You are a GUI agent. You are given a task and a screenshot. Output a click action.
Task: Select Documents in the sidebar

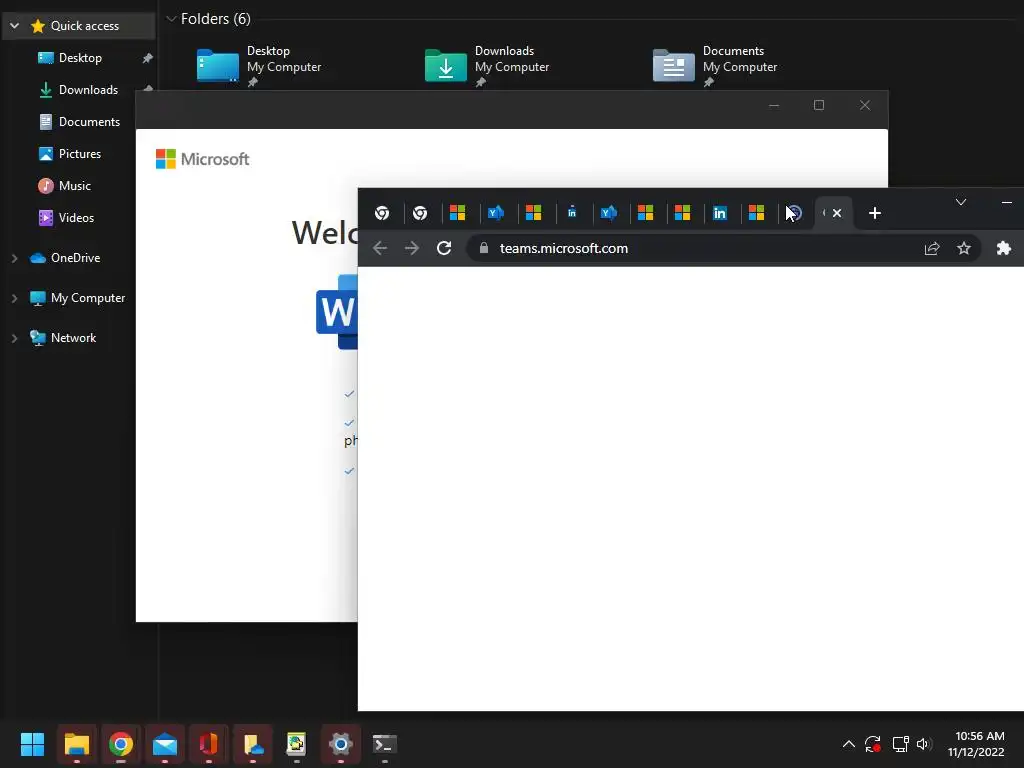(x=89, y=121)
